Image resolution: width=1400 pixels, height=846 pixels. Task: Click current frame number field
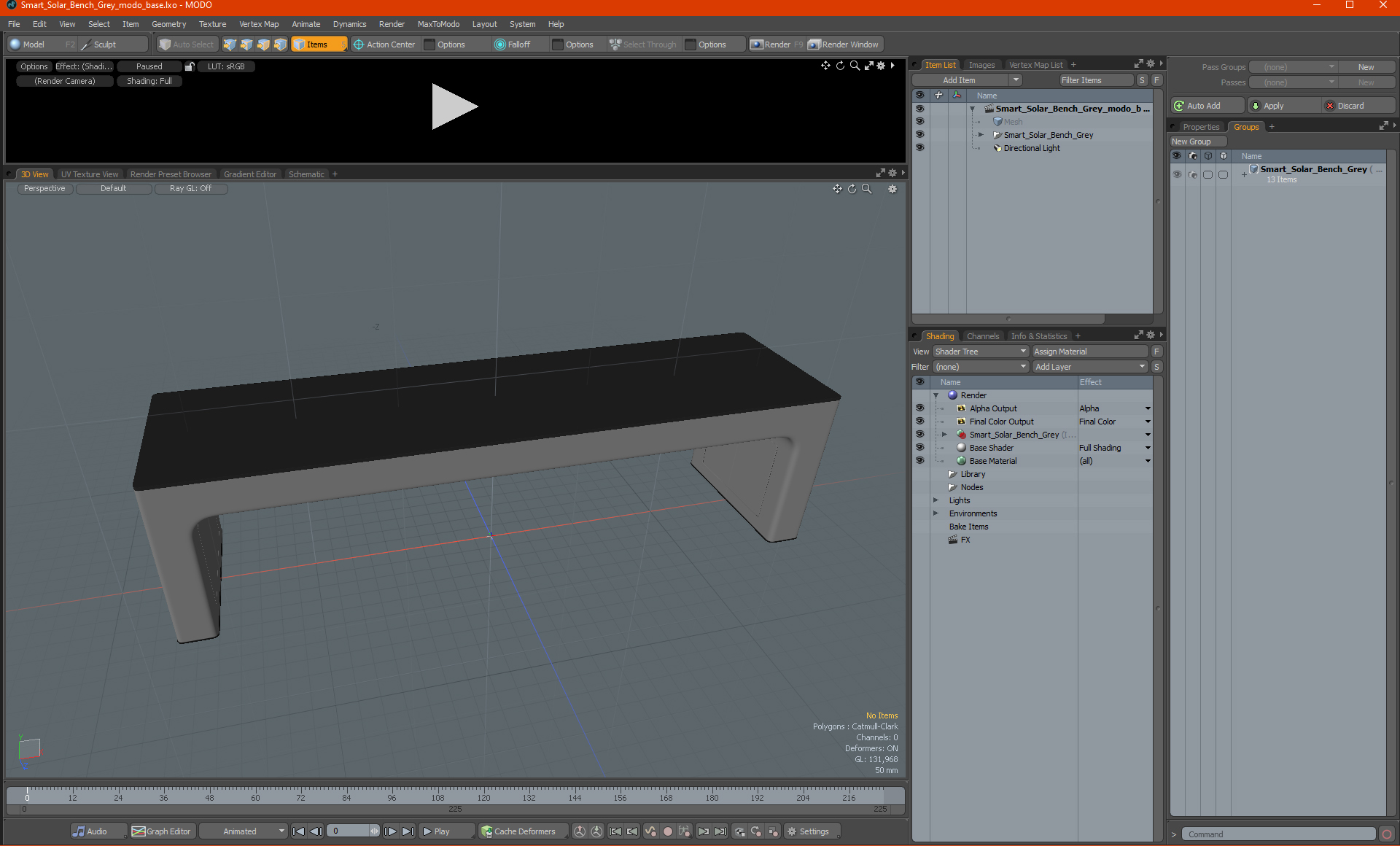tap(349, 831)
